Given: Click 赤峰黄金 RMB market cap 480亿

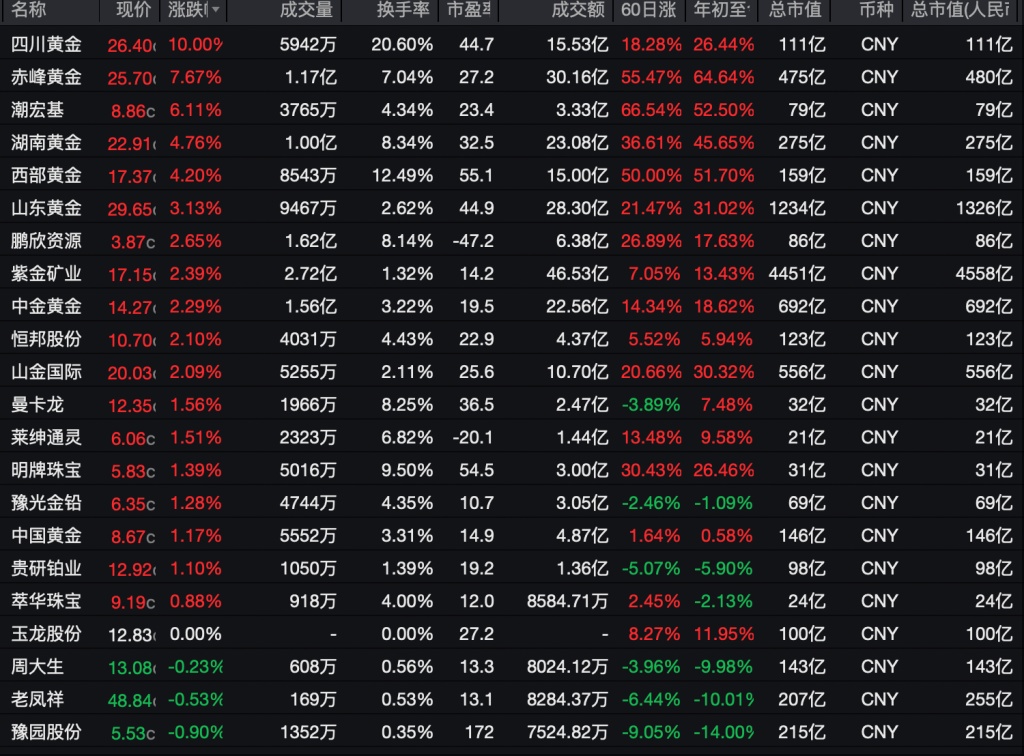Looking at the screenshot, I should pos(989,77).
